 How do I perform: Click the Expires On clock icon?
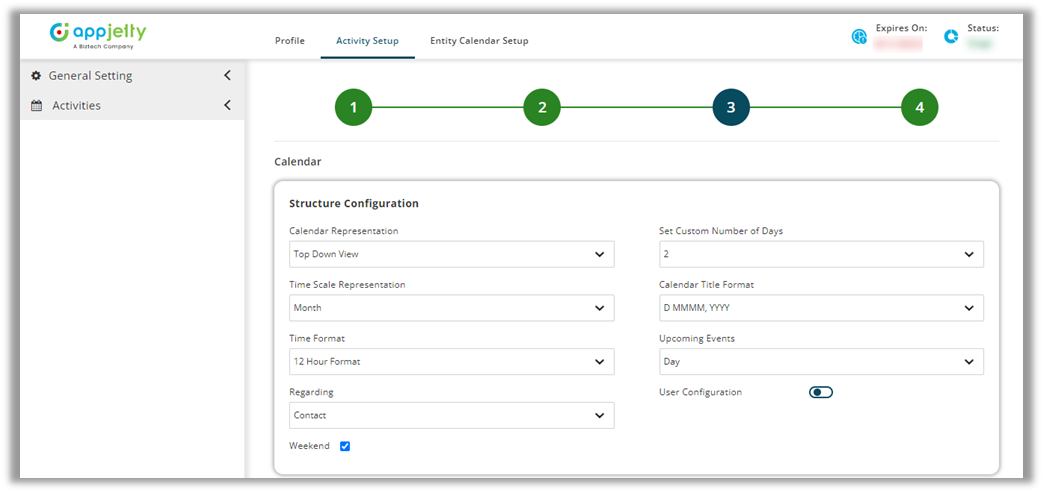tap(858, 37)
